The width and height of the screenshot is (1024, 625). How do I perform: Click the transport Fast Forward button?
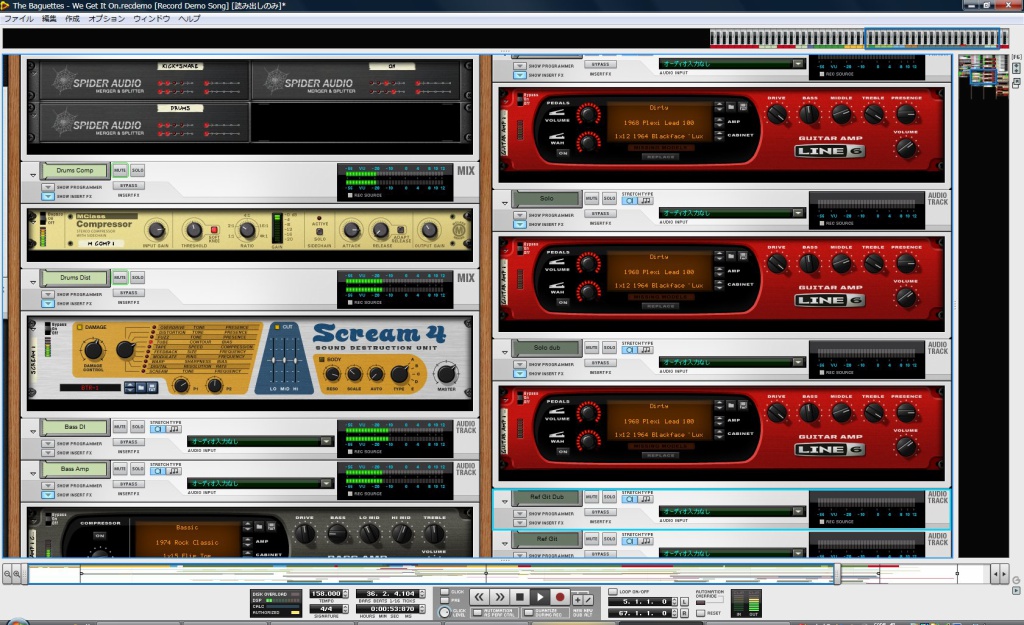click(x=500, y=597)
